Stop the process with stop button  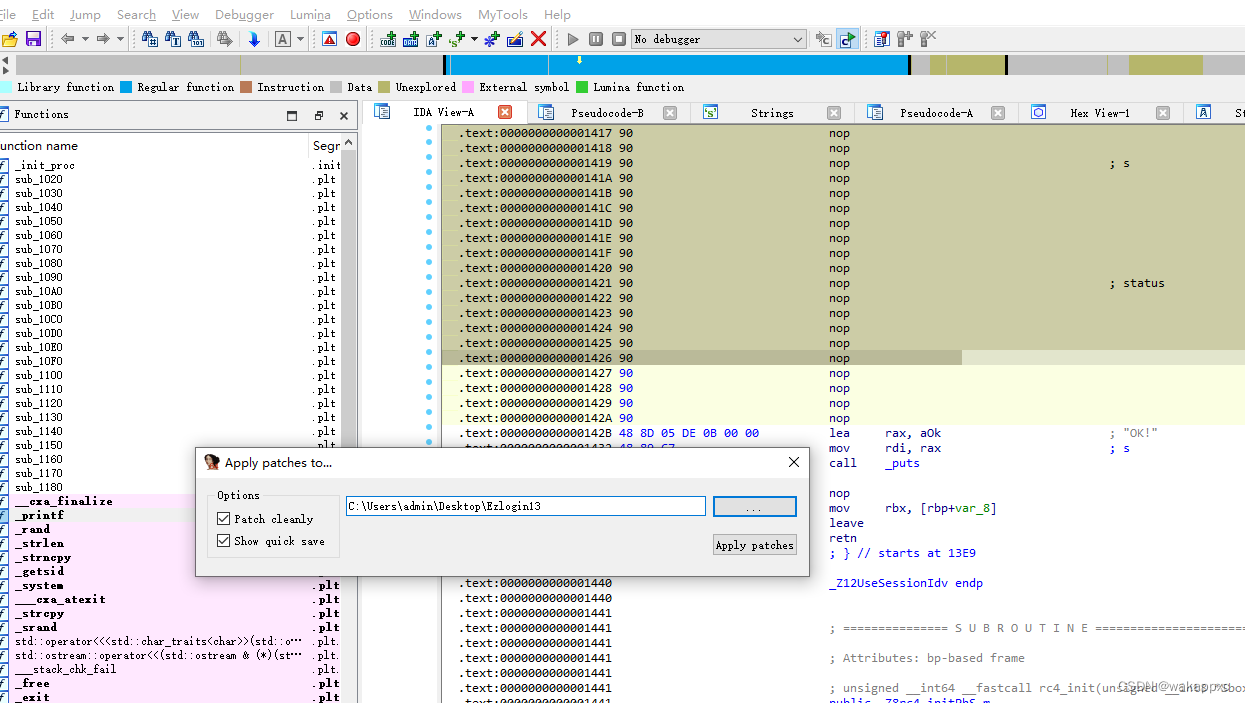(619, 39)
